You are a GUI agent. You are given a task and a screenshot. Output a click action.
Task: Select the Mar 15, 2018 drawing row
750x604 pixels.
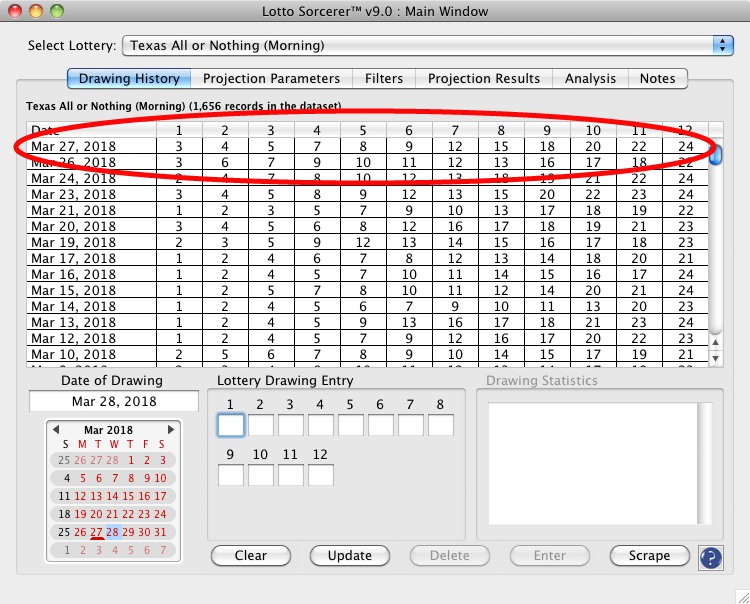coord(367,290)
